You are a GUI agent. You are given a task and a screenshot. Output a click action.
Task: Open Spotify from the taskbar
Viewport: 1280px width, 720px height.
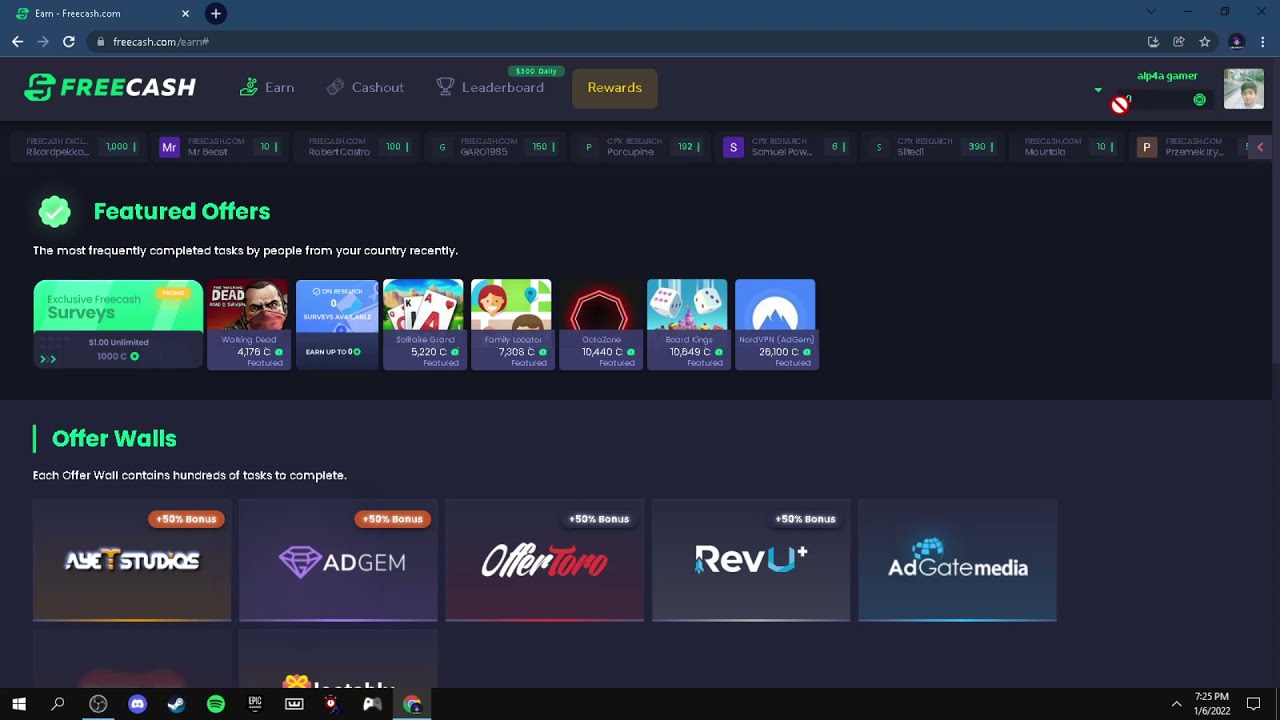(216, 704)
